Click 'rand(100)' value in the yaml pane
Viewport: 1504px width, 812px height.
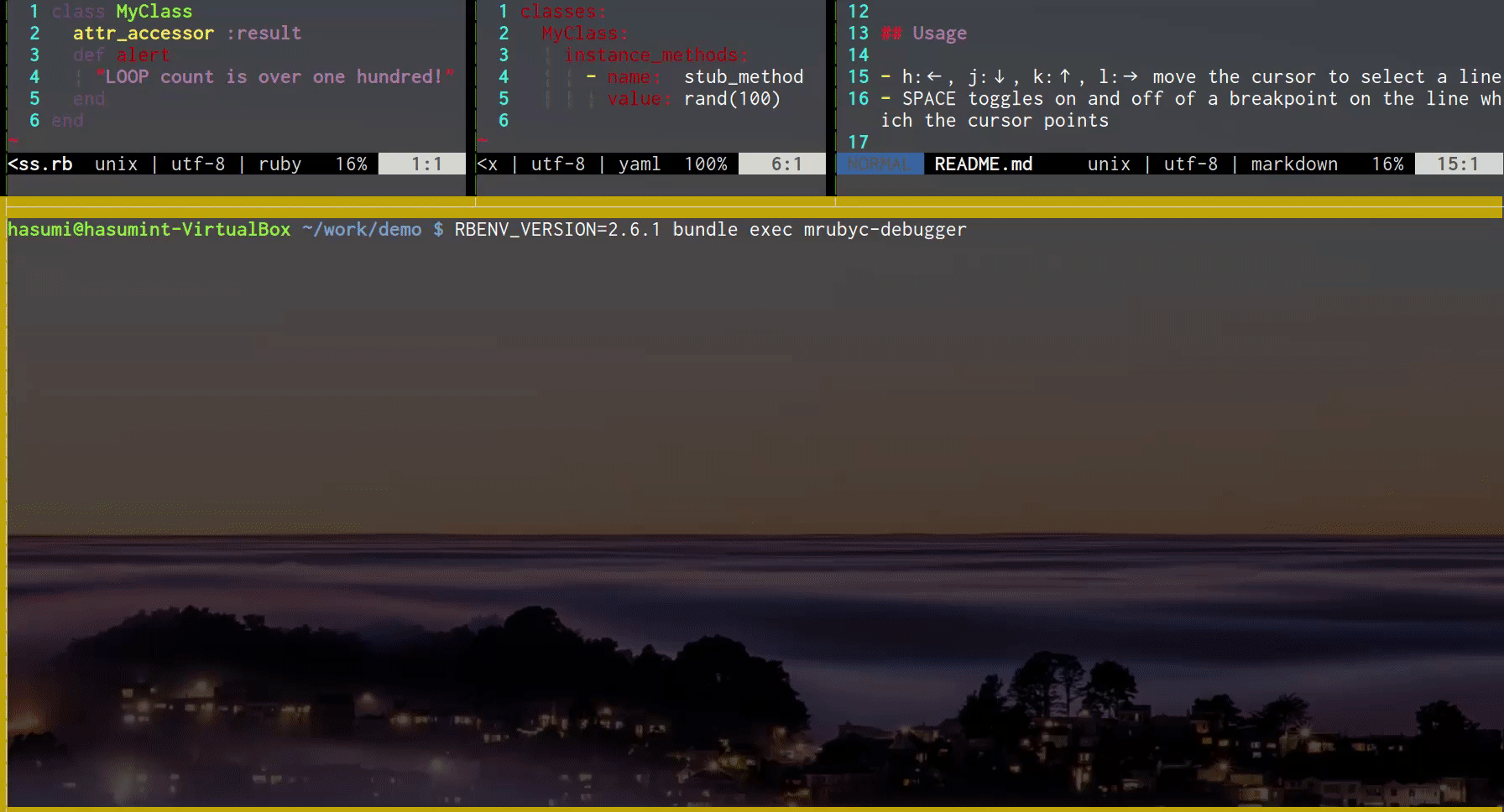733,99
